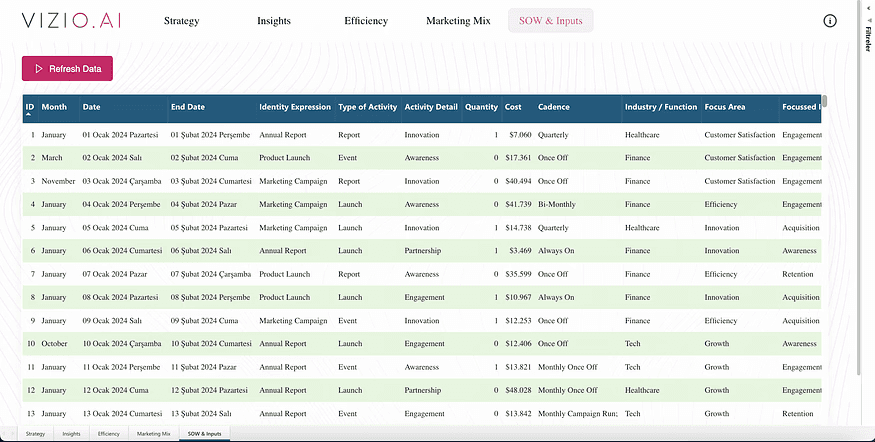Click the ID column sort arrow
This screenshot has height=442, width=875.
28,114
